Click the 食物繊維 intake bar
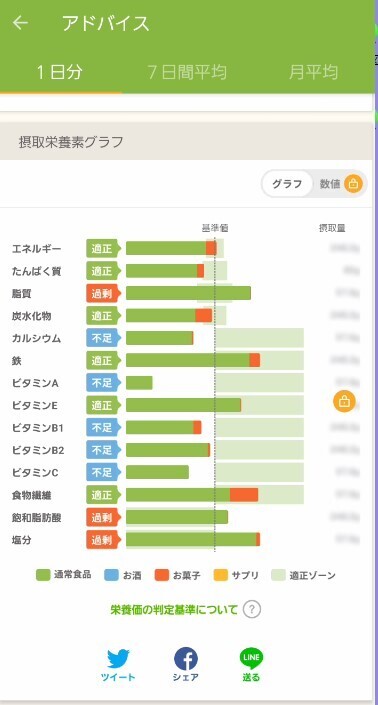The width and height of the screenshot is (378, 705). 192,495
